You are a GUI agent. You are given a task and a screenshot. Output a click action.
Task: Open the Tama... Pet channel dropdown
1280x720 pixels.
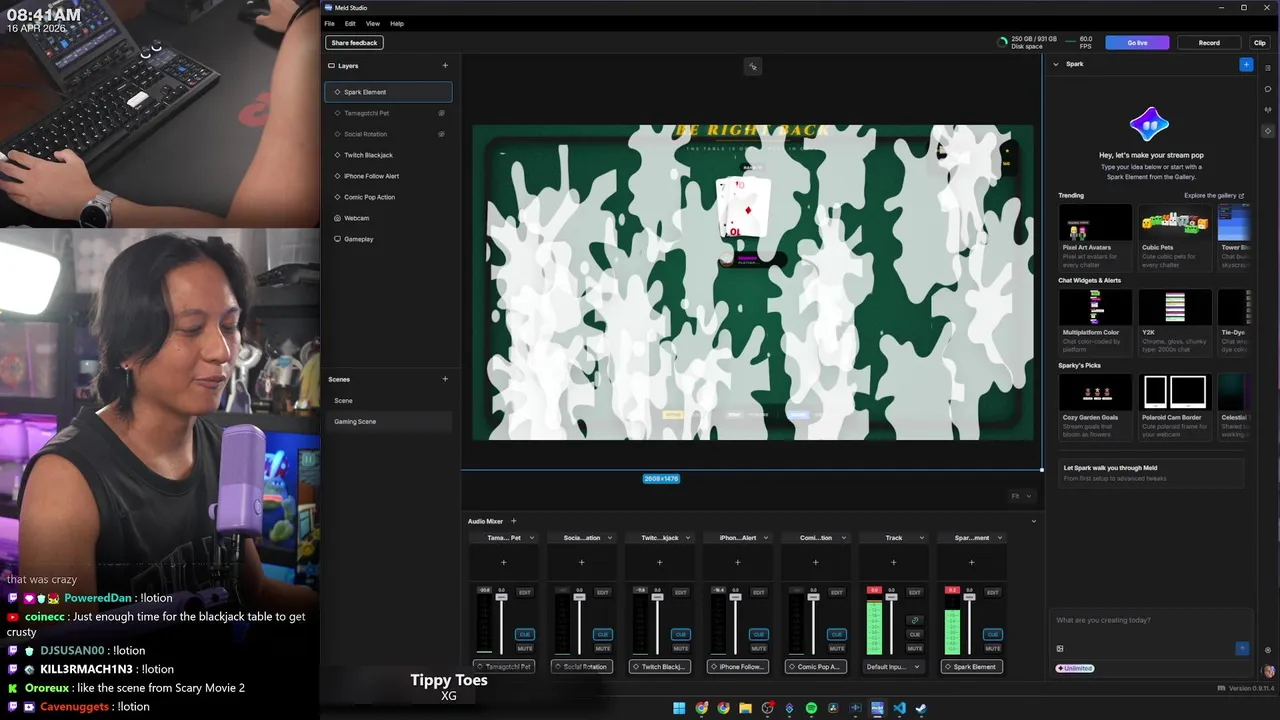pos(531,538)
